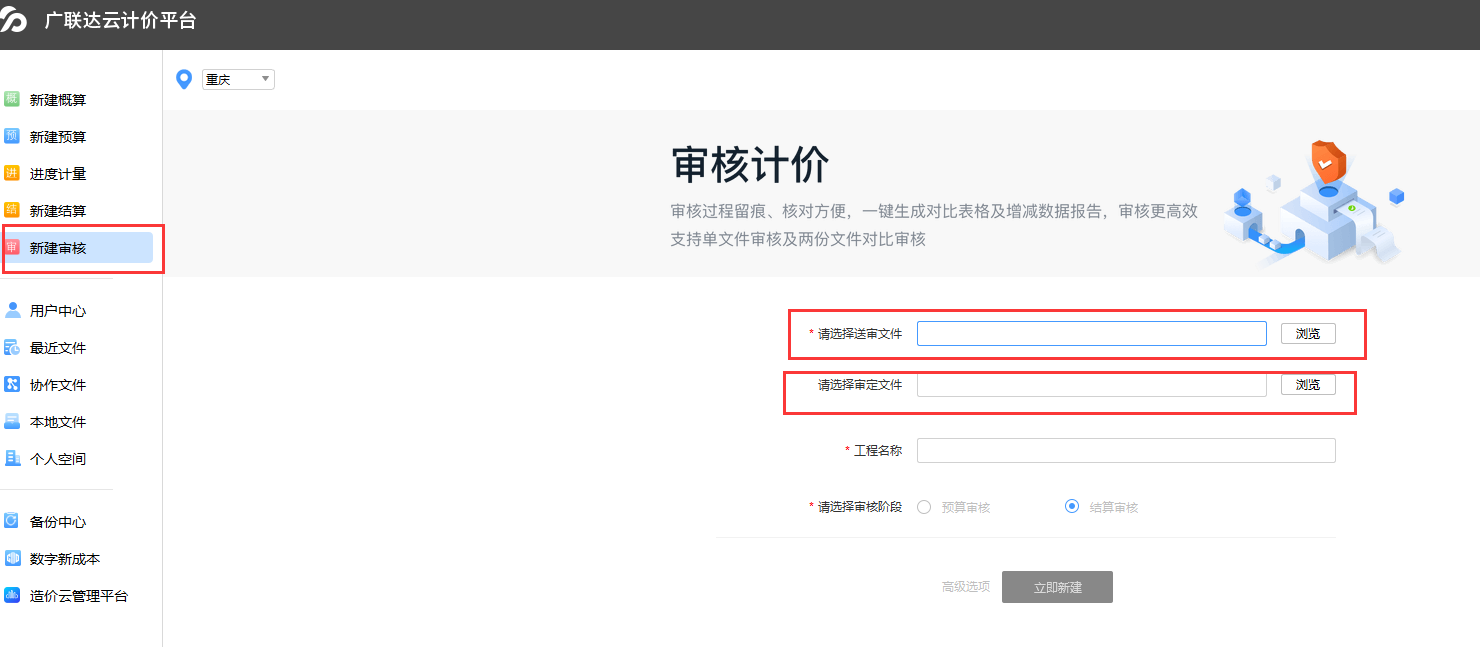Click 浏览 button for 送审文件
Screen dimensions: 1480x647
[1308, 334]
